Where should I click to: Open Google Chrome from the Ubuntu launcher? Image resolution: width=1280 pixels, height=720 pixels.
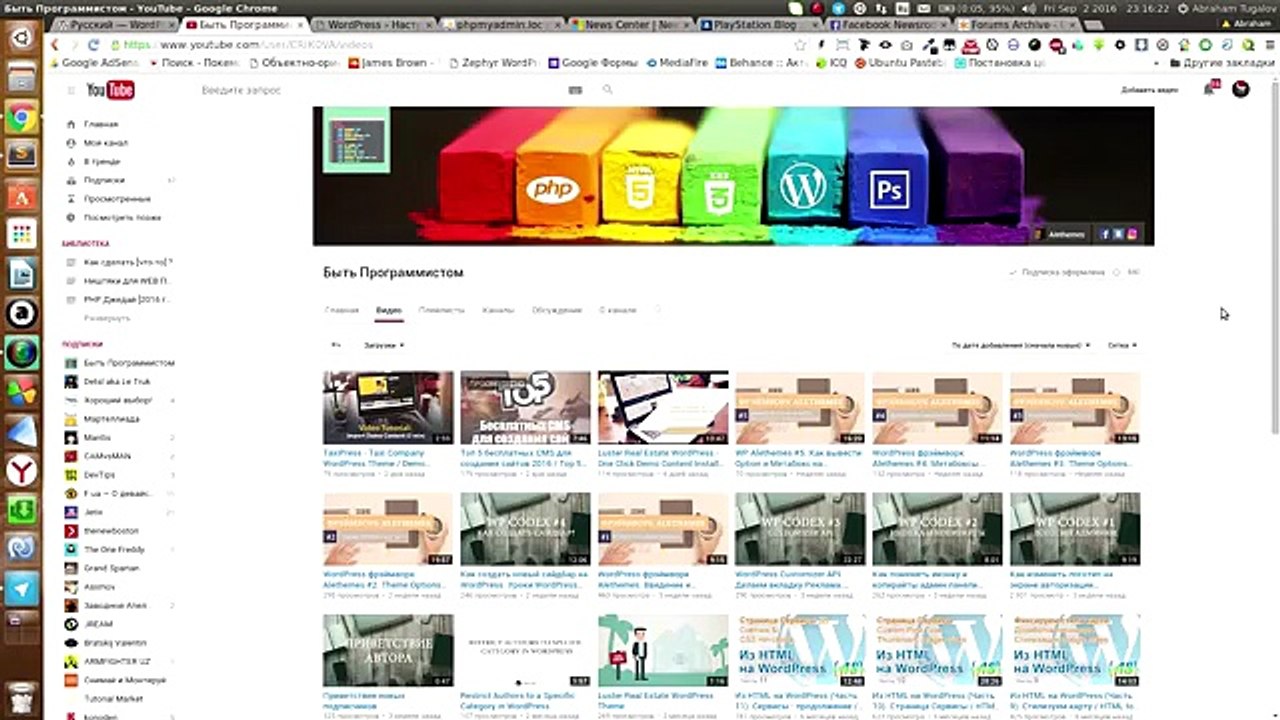coord(21,118)
